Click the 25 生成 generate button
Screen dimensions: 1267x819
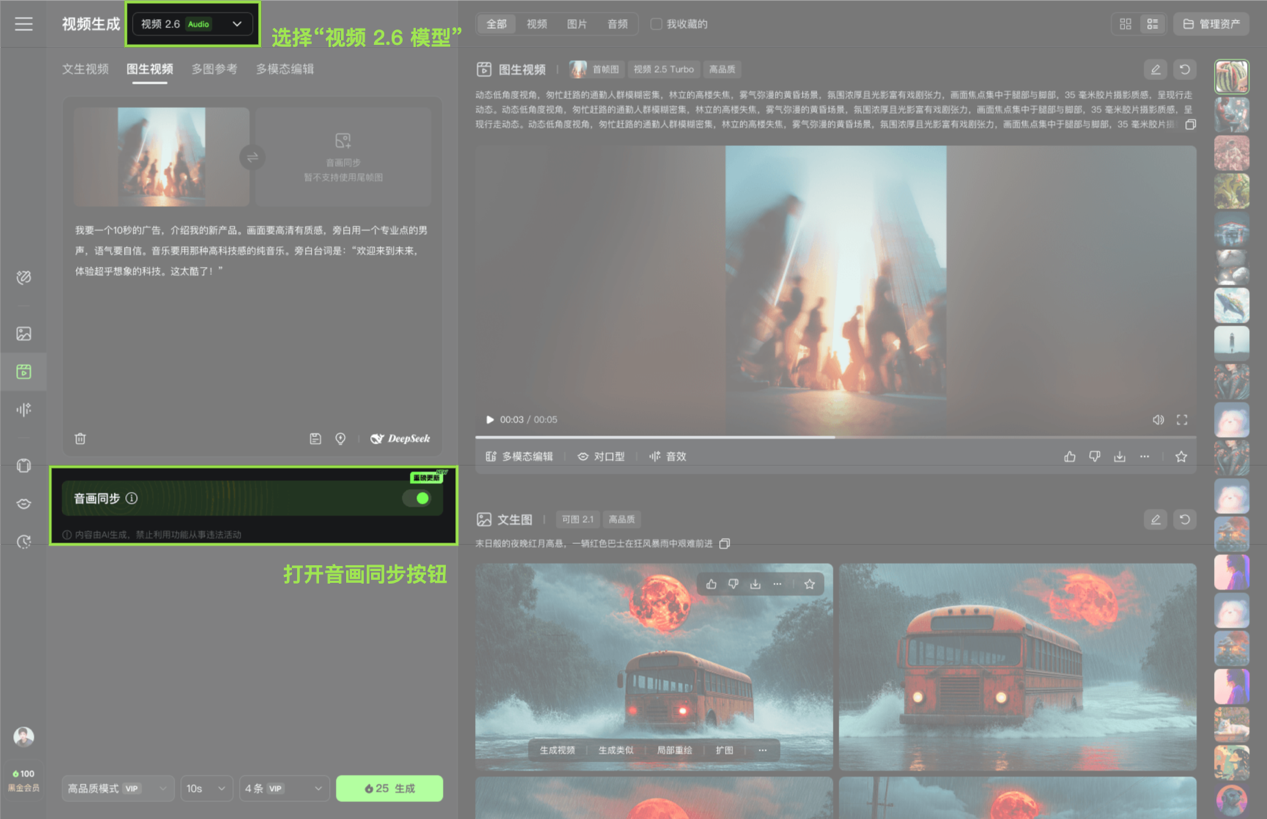click(389, 788)
